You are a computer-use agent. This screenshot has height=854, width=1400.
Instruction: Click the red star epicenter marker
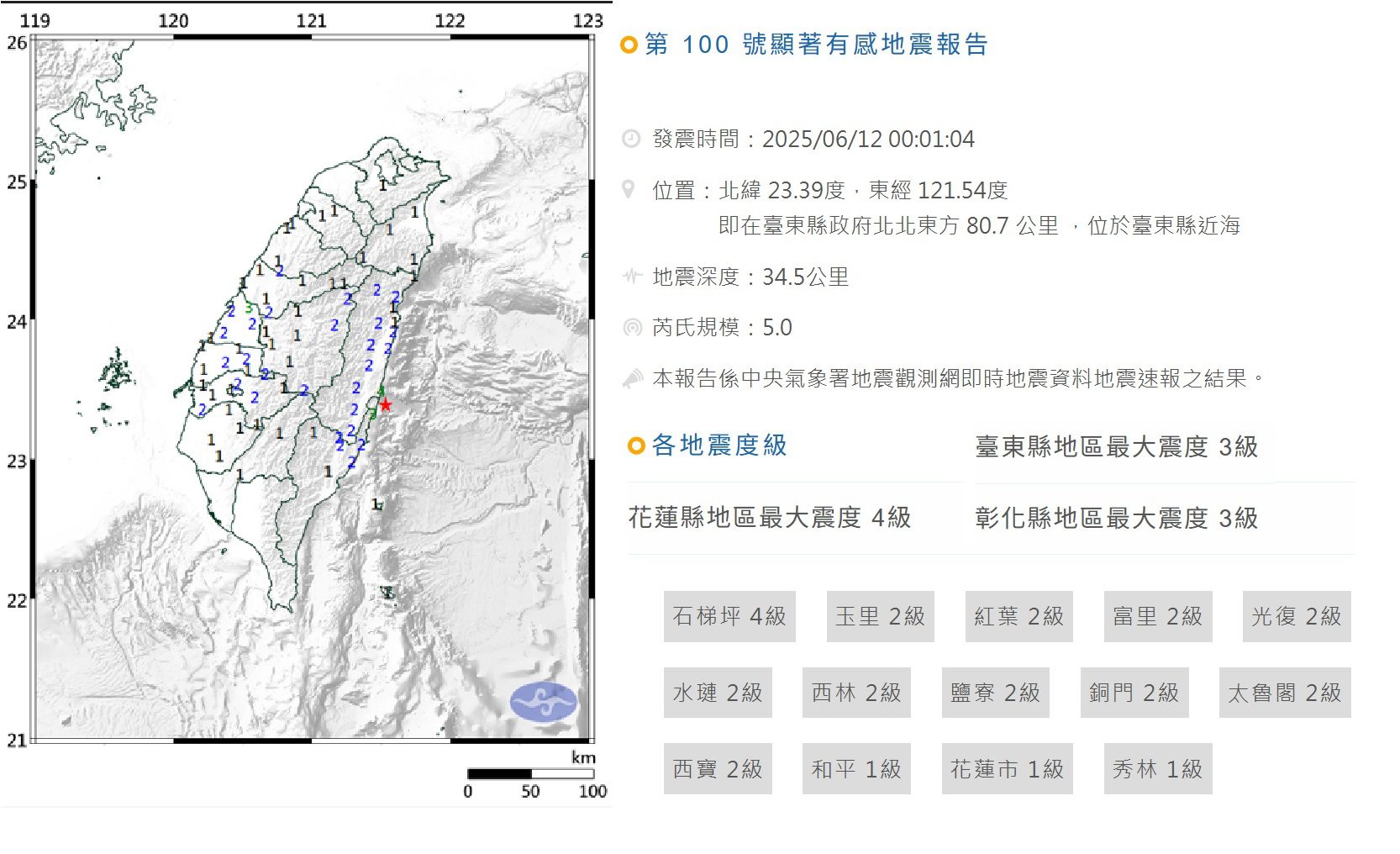coord(385,405)
